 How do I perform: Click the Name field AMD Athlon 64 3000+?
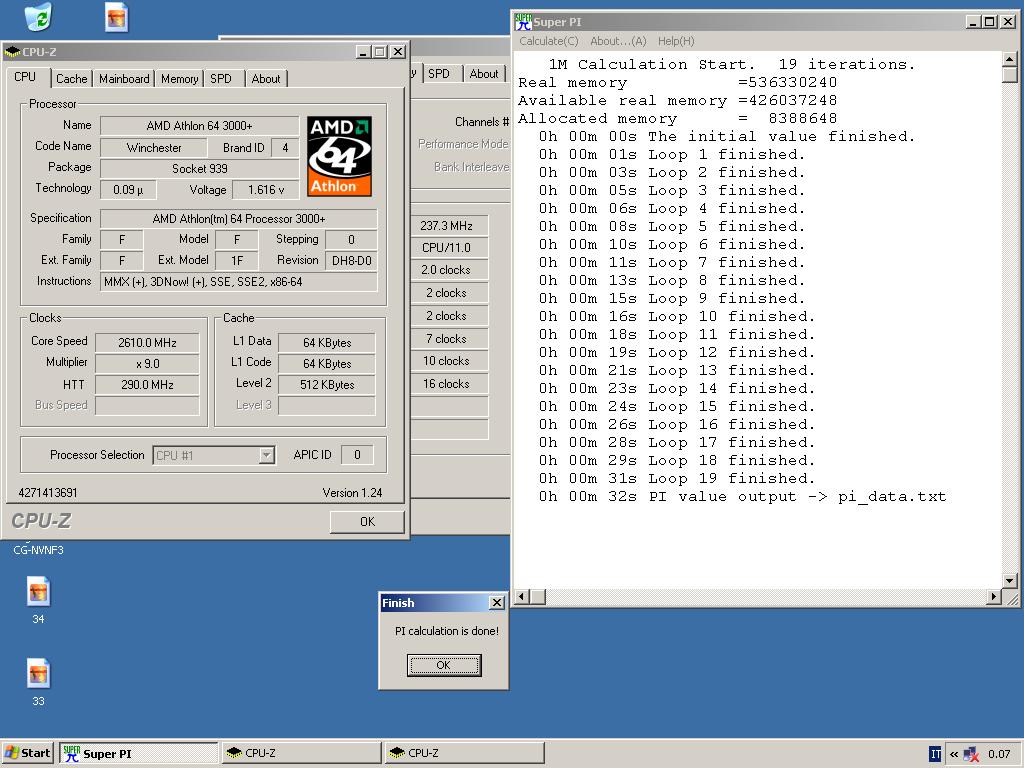click(199, 125)
